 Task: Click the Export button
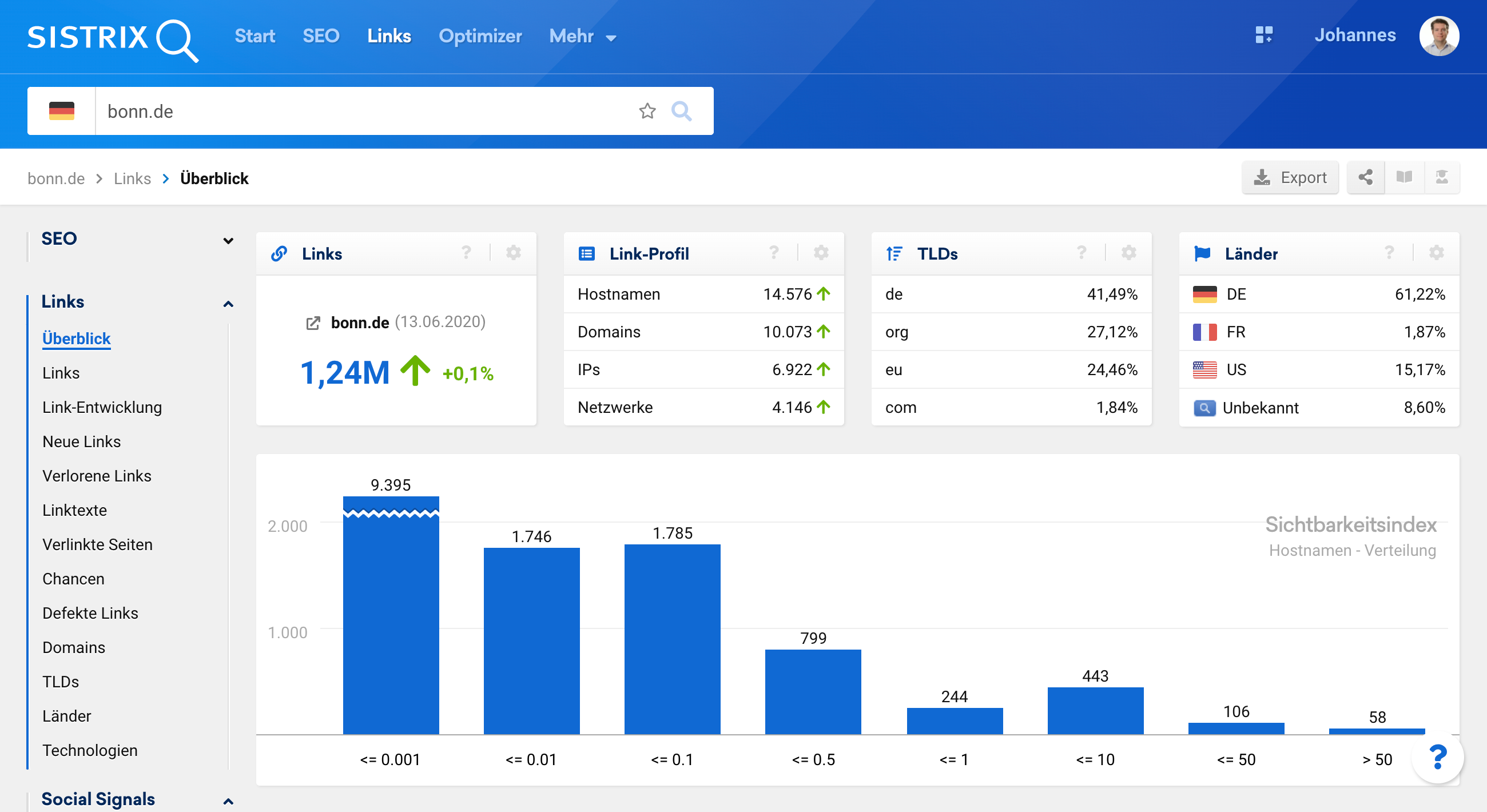click(x=1290, y=177)
